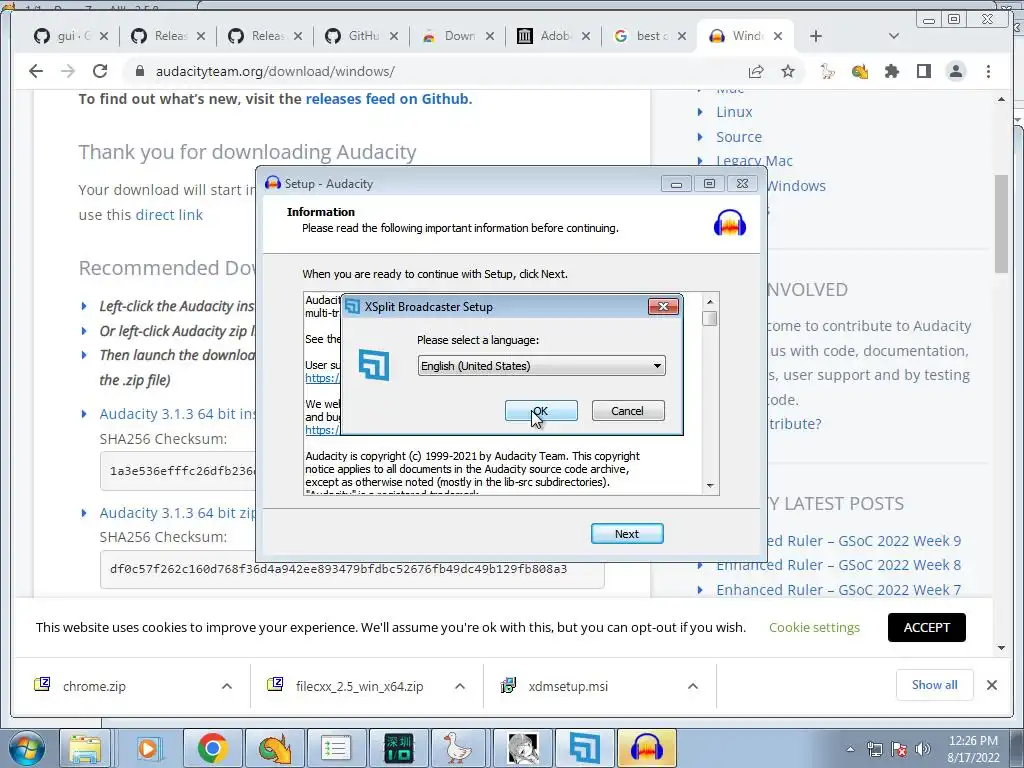The height and width of the screenshot is (768, 1024).
Task: Reload the Audacity download page
Action: [x=100, y=71]
